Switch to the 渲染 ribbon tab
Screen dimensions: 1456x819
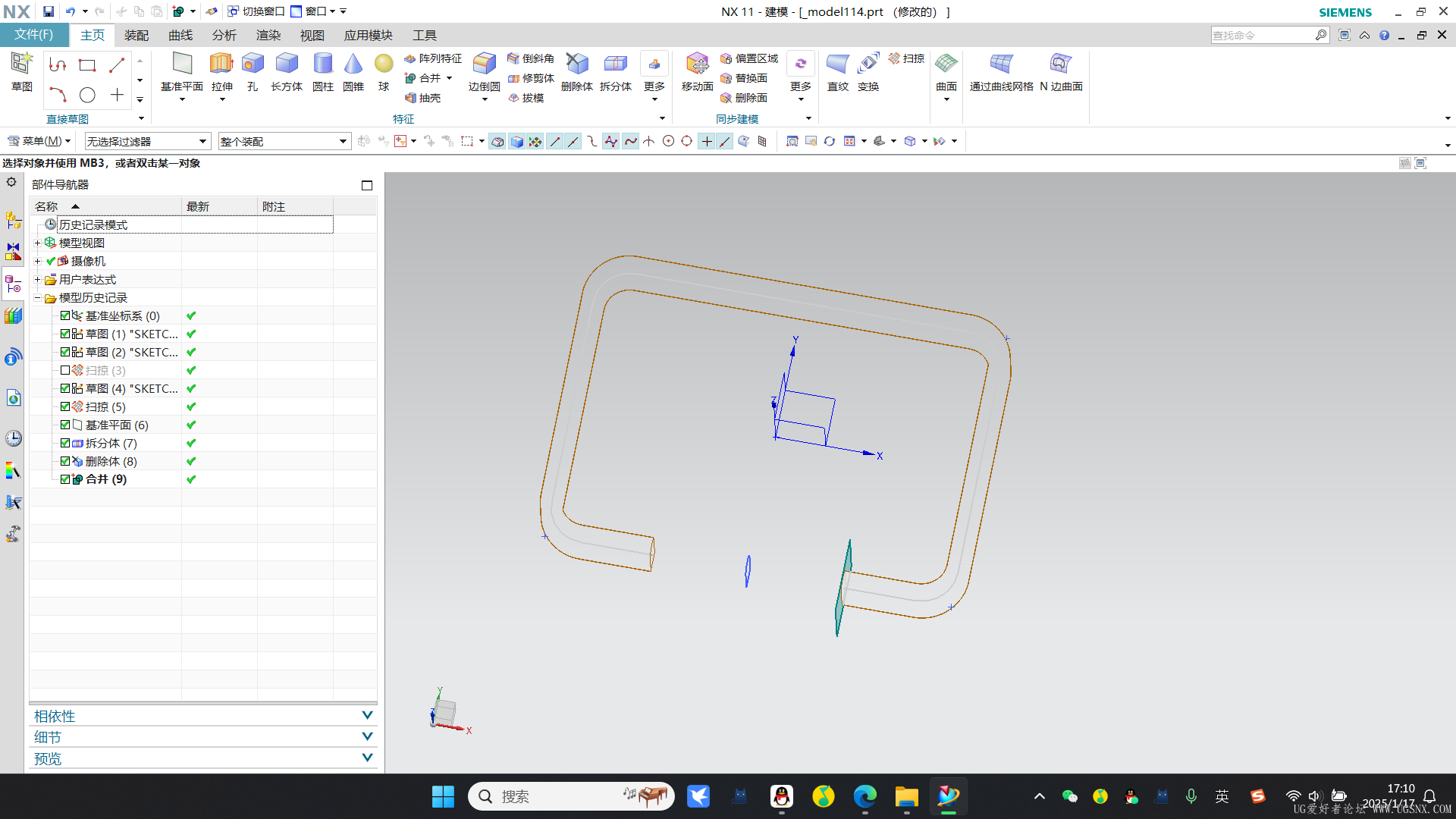click(x=268, y=36)
